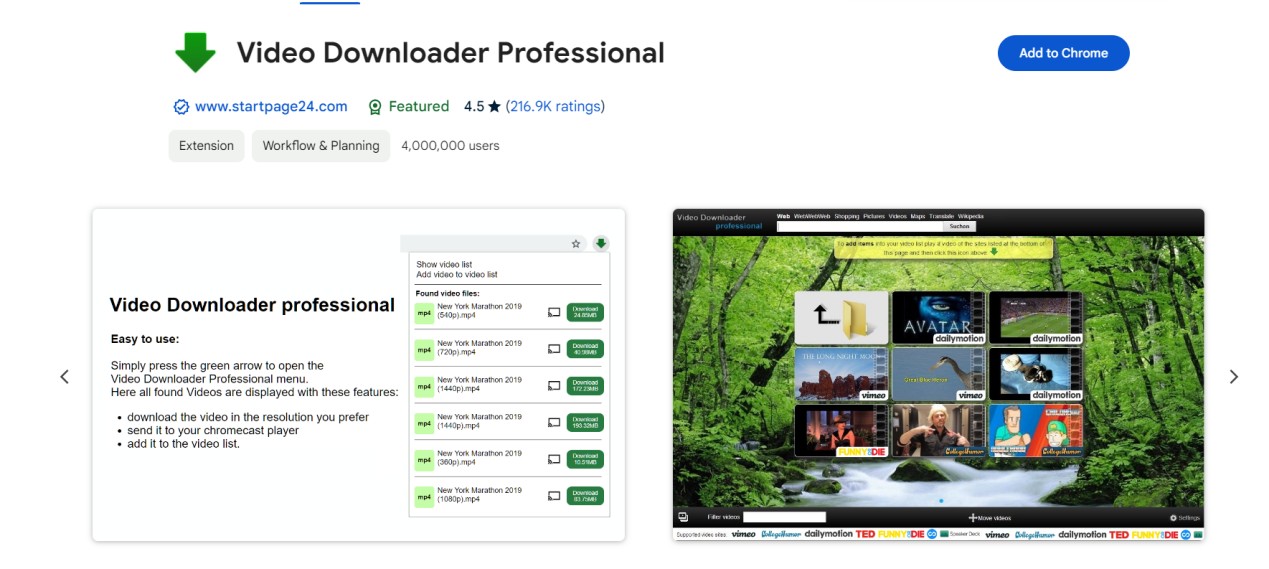Go to previous screenshot with left chevron
Viewport: 1269px width, 569px height.
pos(65,377)
